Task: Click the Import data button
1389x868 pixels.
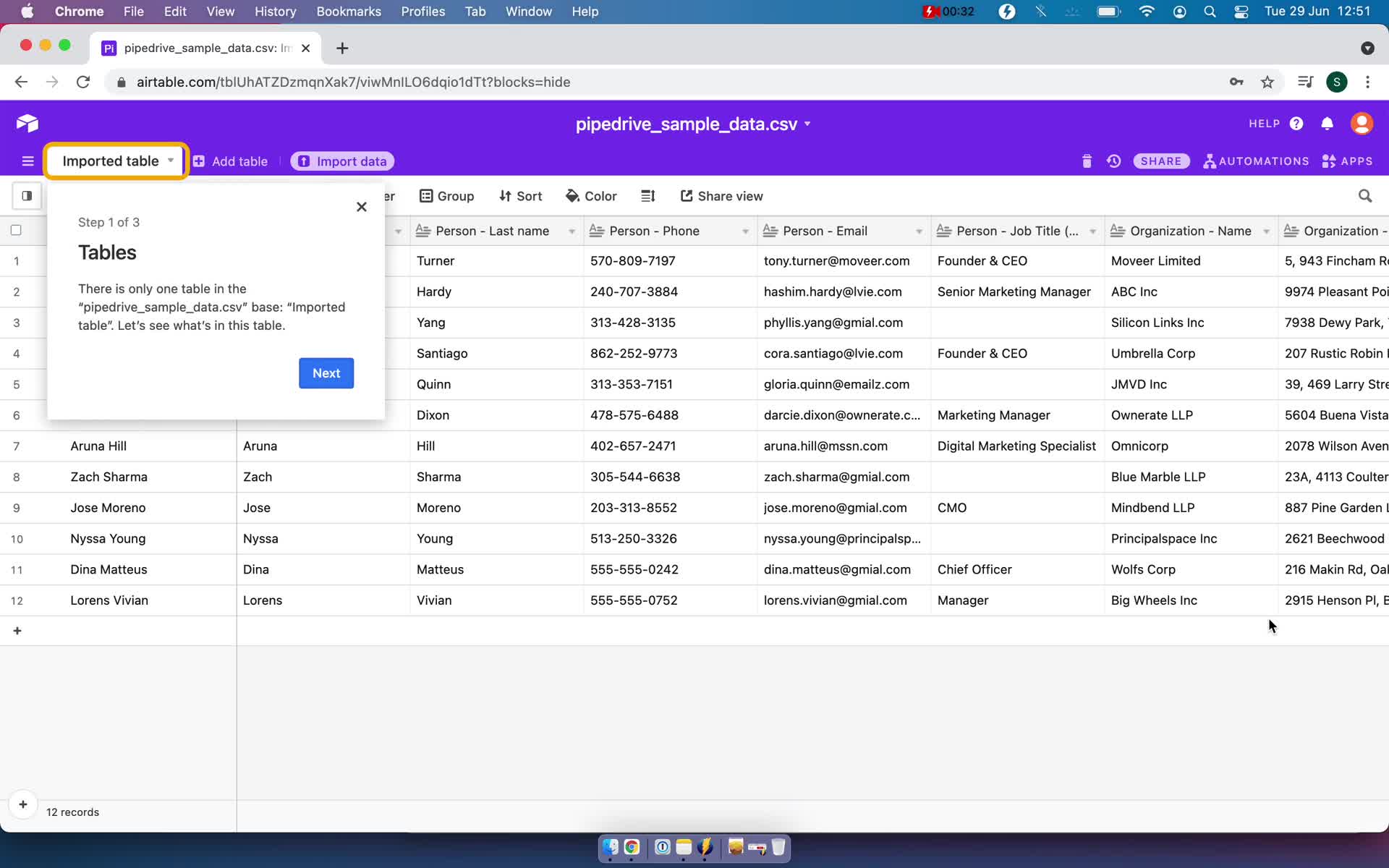Action: [x=342, y=161]
